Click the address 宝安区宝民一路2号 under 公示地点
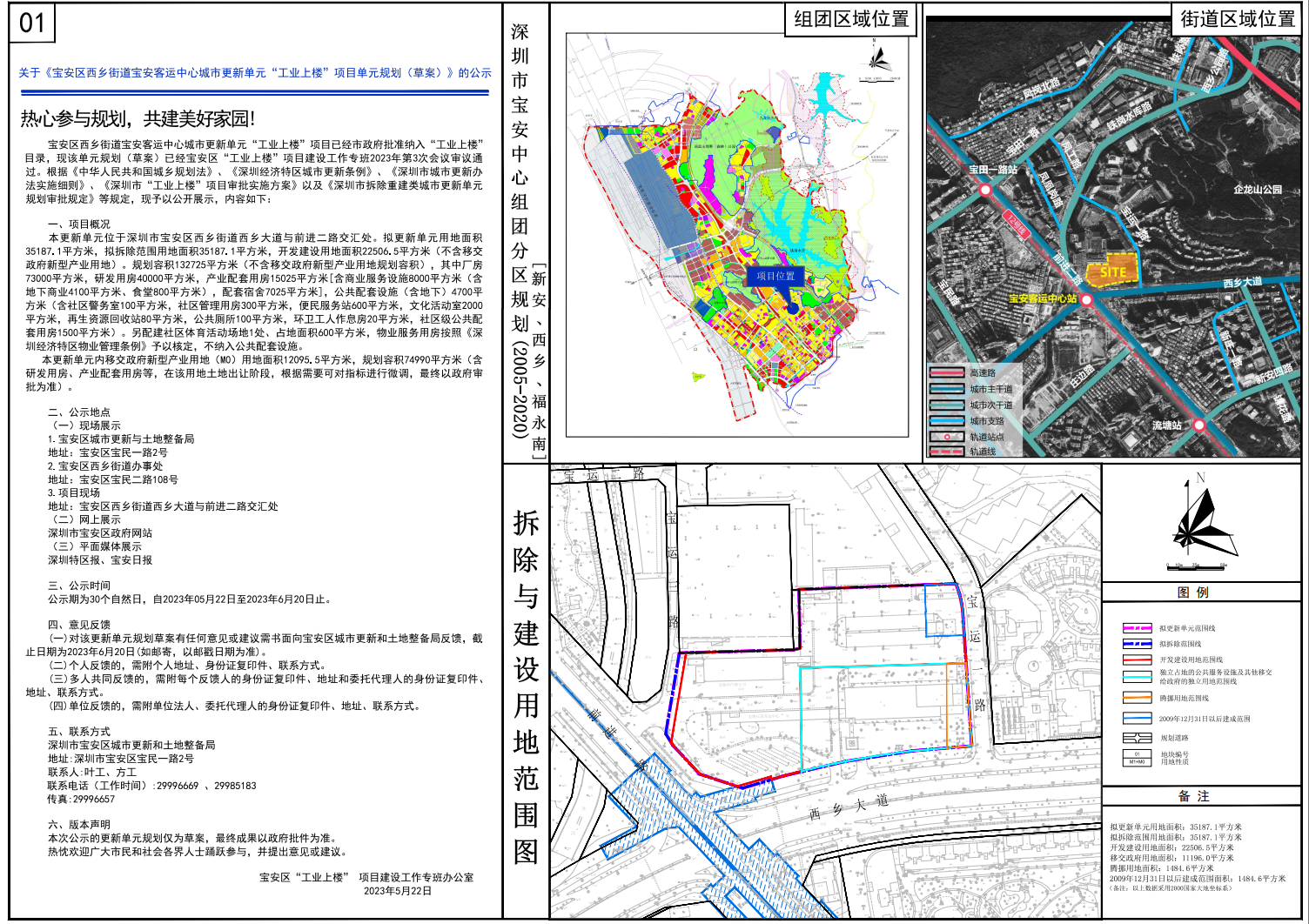This screenshot has height=924, width=1309. (x=108, y=453)
